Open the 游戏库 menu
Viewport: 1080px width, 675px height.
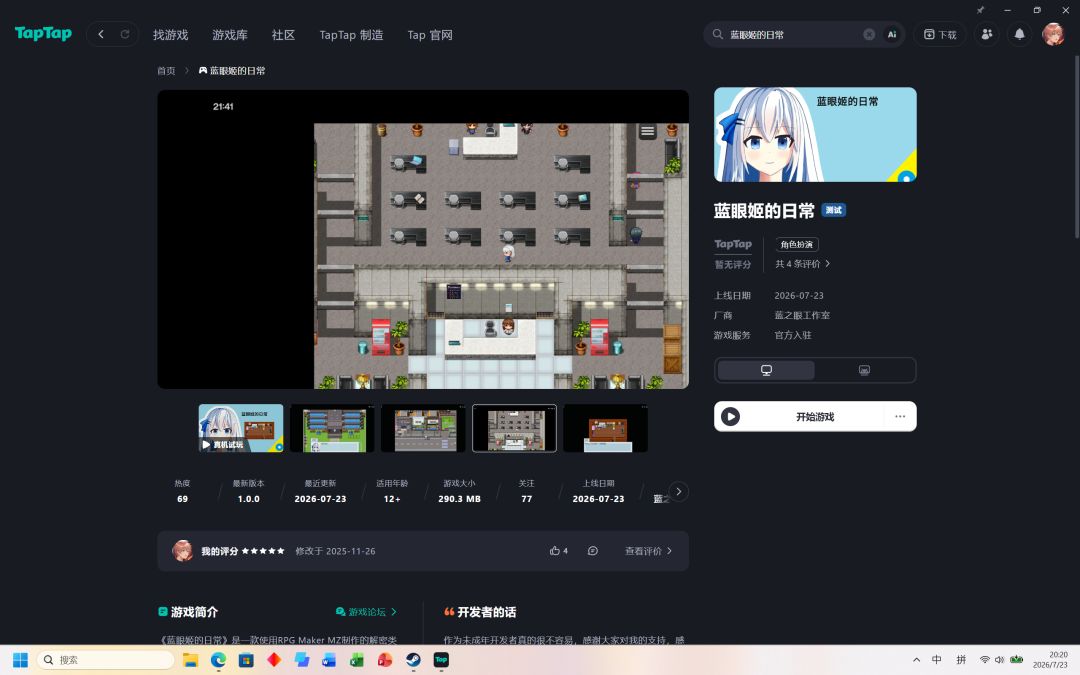(x=229, y=34)
